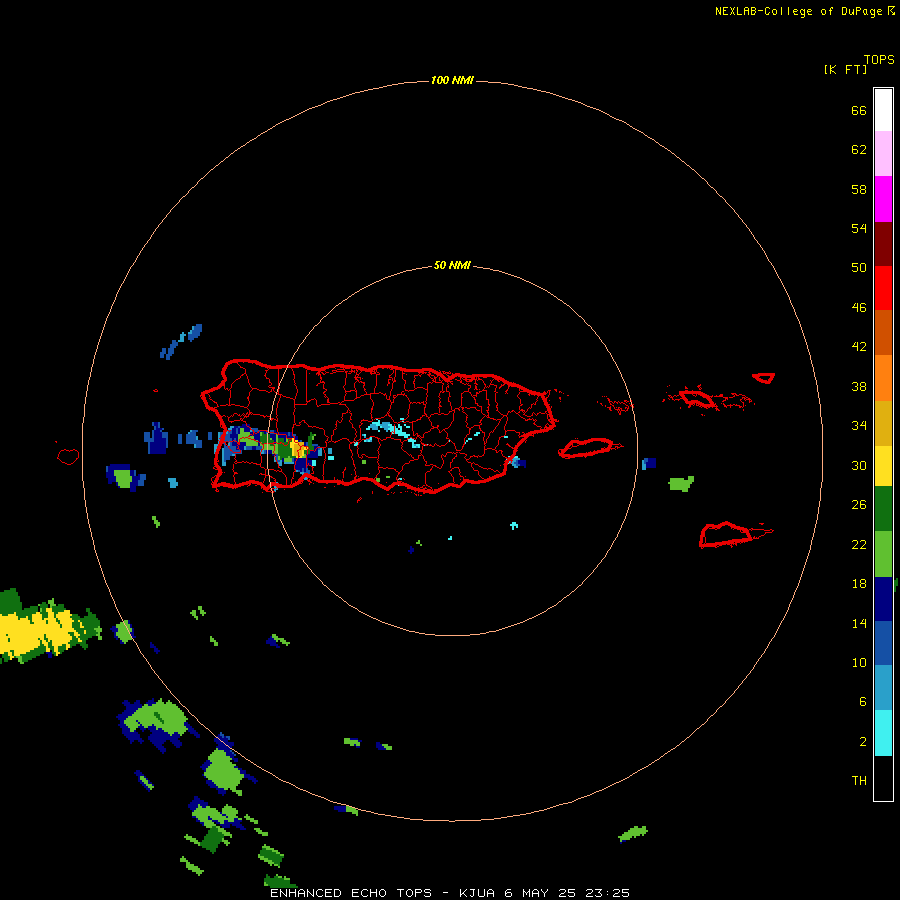Click the '54' legend value
Viewport: 900px width, 900px height.
(859, 228)
